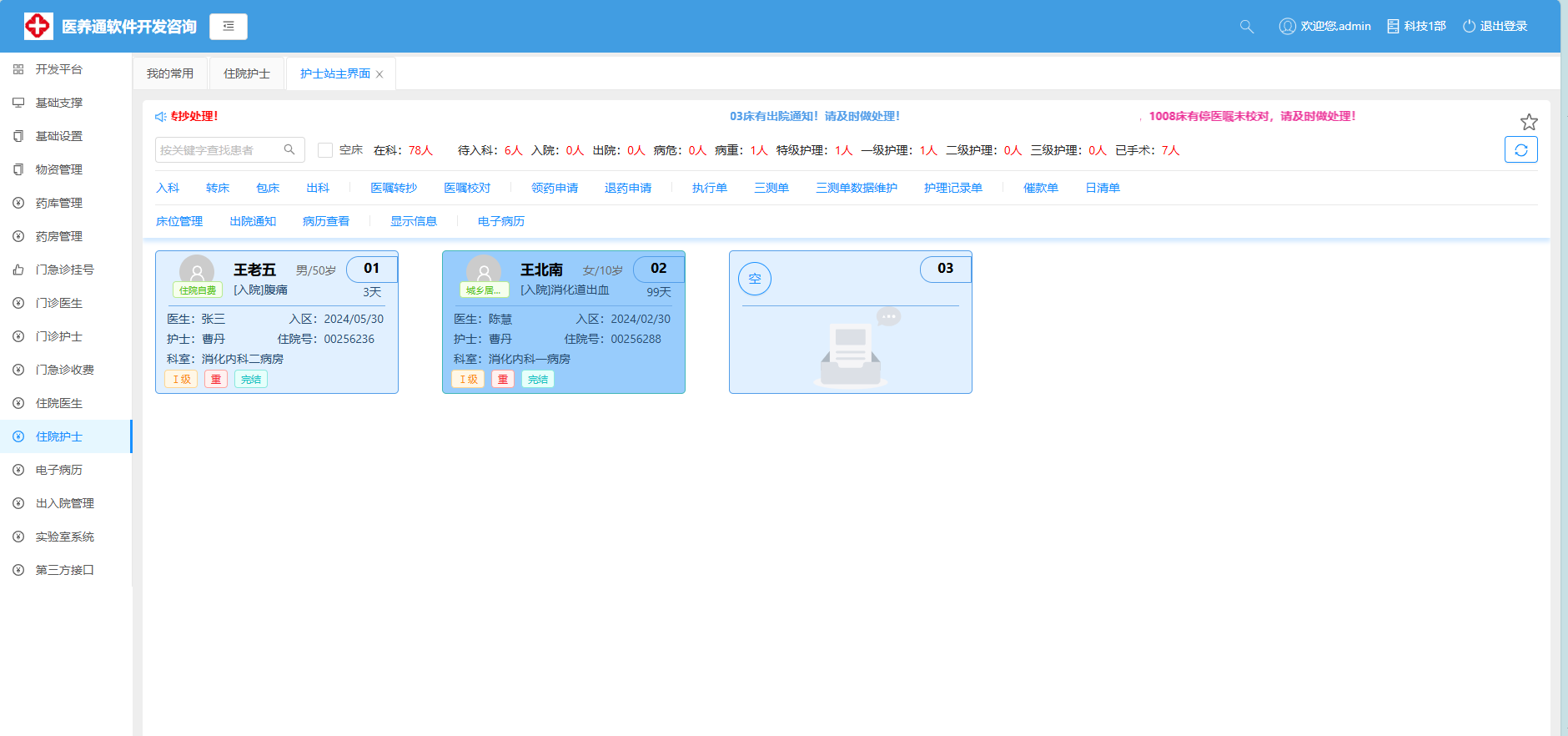Favorite this page with the star icon
The height and width of the screenshot is (736, 1568).
pyautogui.click(x=1529, y=122)
